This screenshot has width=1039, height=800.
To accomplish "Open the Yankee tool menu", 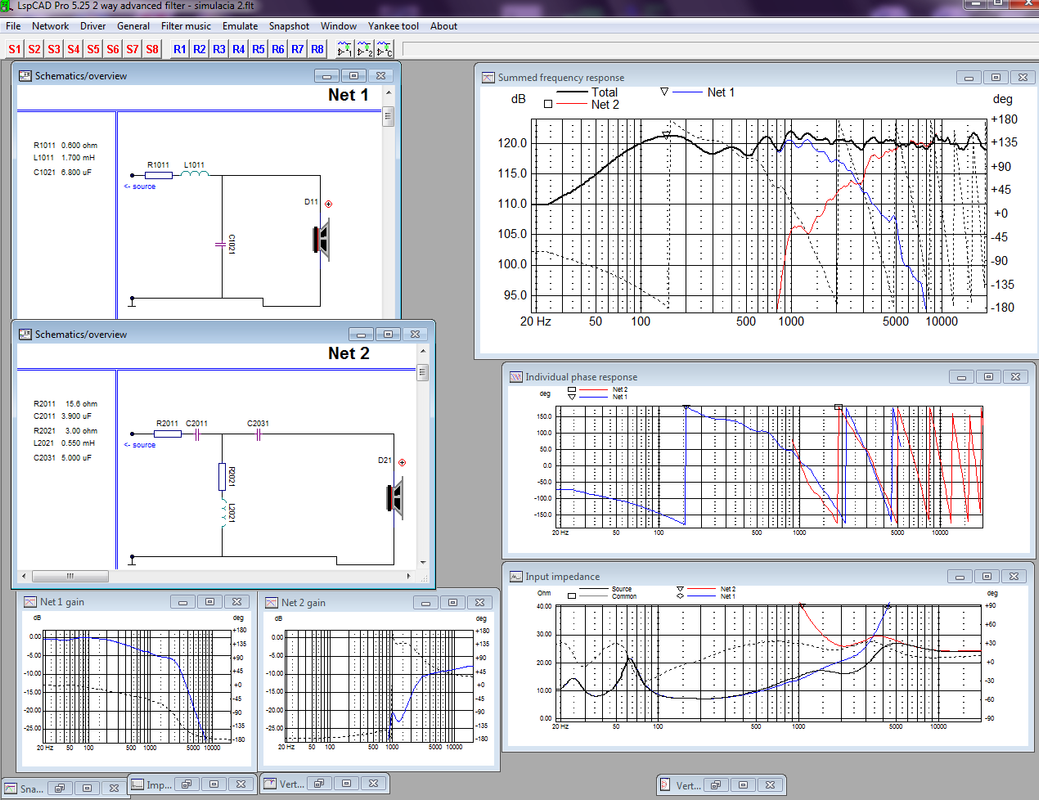I will tap(394, 26).
